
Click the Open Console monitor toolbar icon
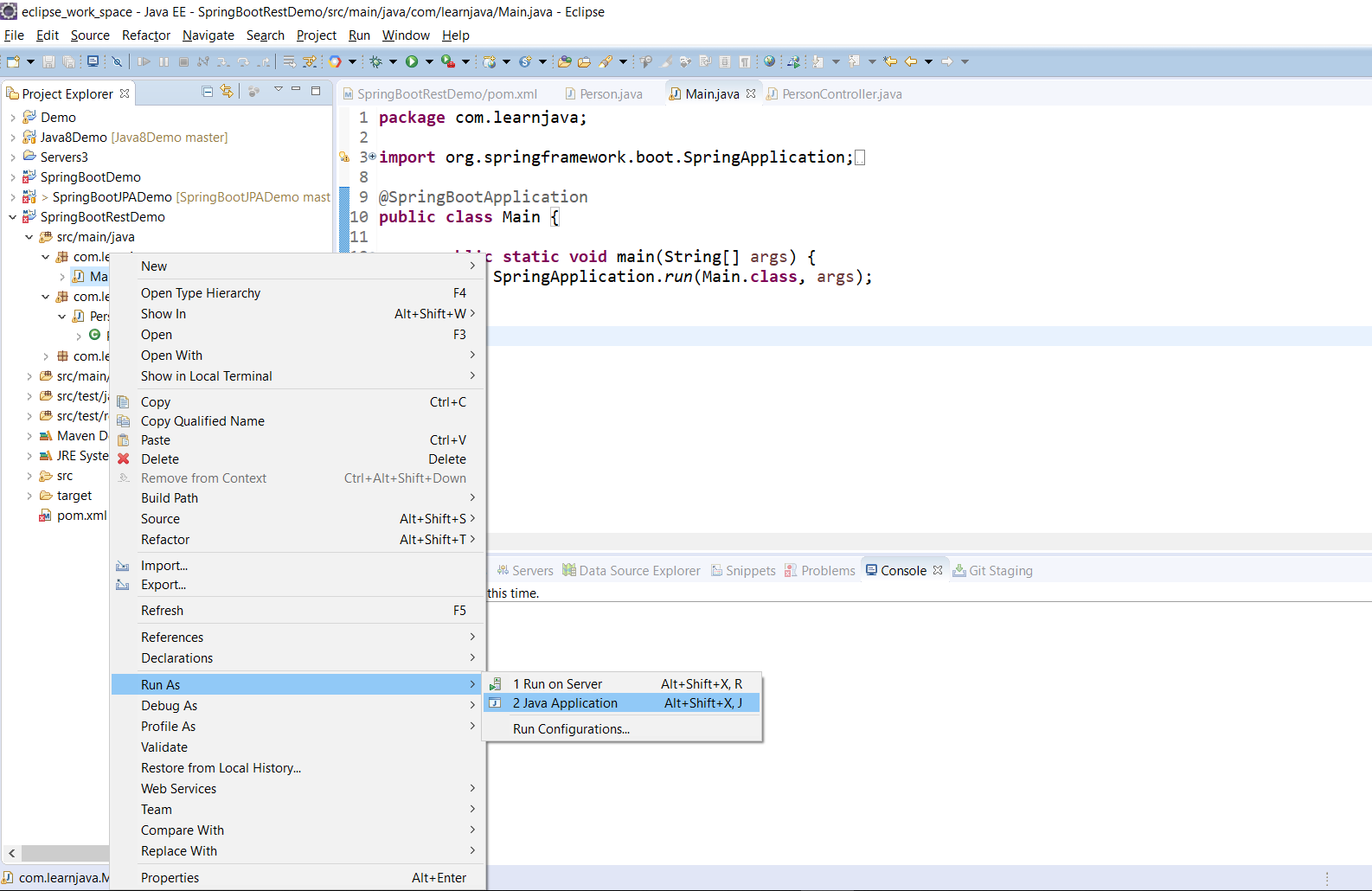click(93, 61)
